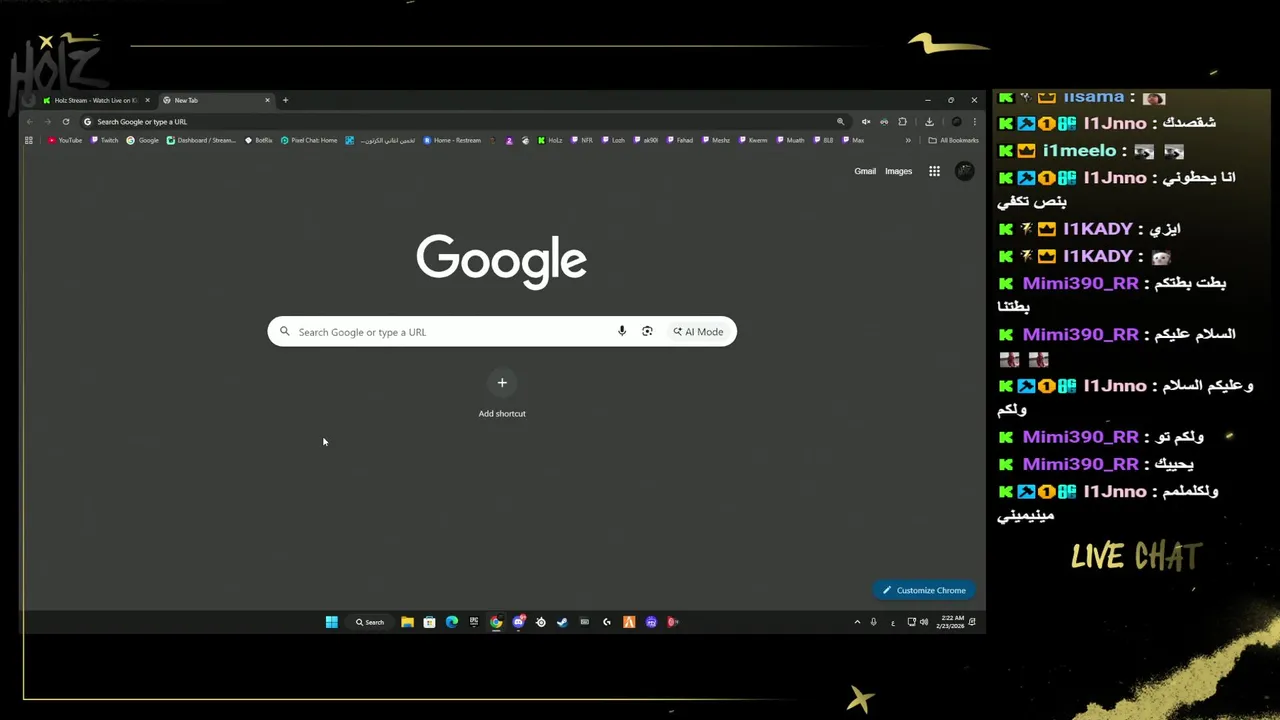The width and height of the screenshot is (1280, 720).
Task: Select the New Tab tab
Action: 215,100
